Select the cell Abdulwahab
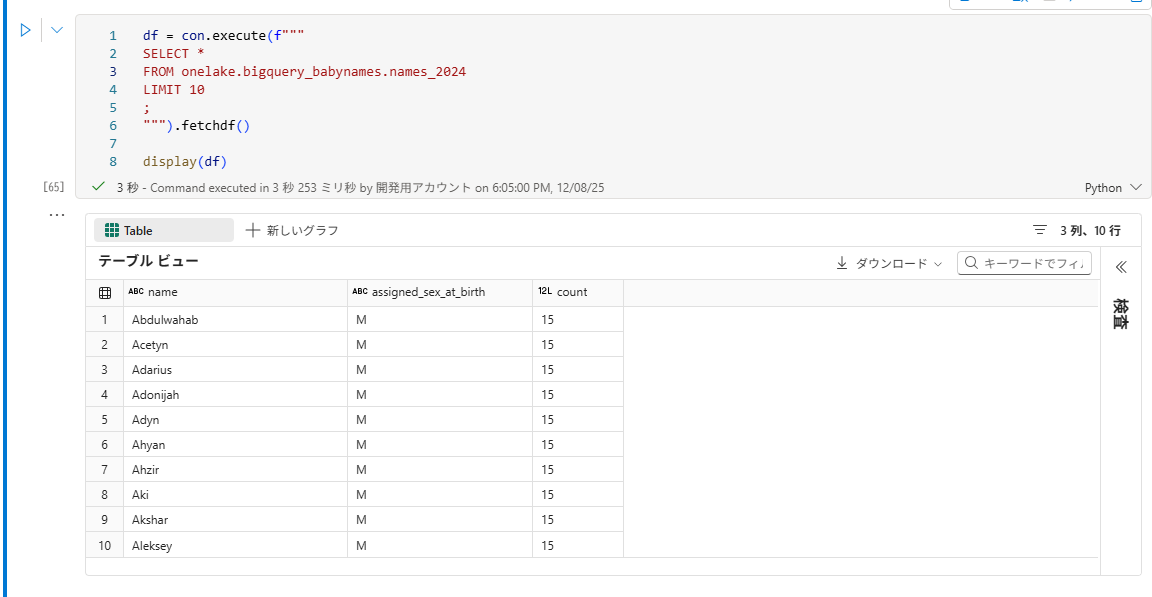1152x597 pixels. (x=235, y=319)
